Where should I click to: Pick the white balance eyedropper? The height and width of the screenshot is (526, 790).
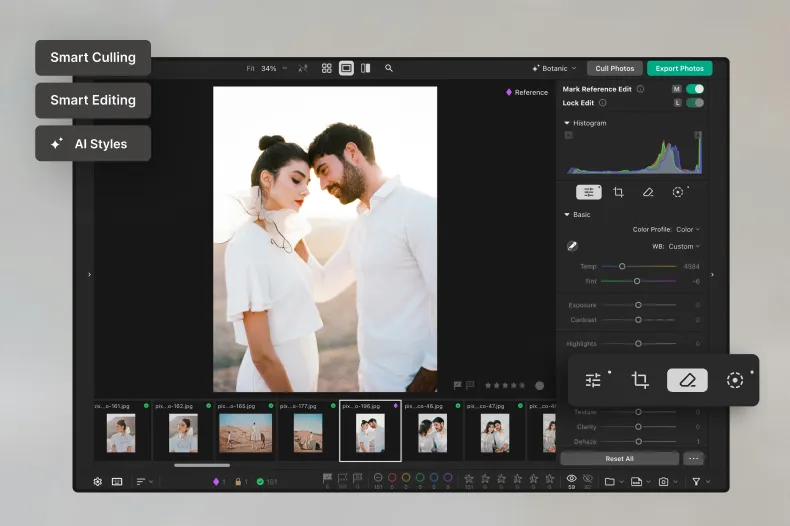[x=572, y=246]
